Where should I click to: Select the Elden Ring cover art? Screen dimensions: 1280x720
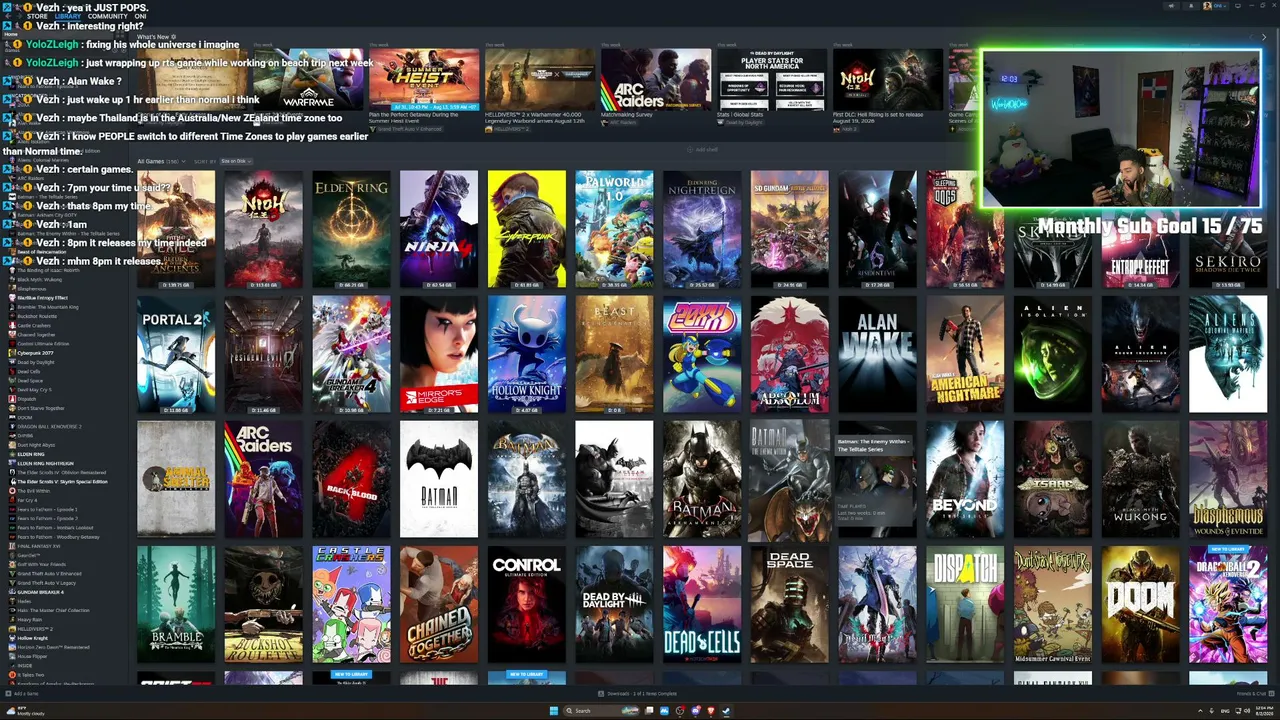pyautogui.click(x=351, y=229)
